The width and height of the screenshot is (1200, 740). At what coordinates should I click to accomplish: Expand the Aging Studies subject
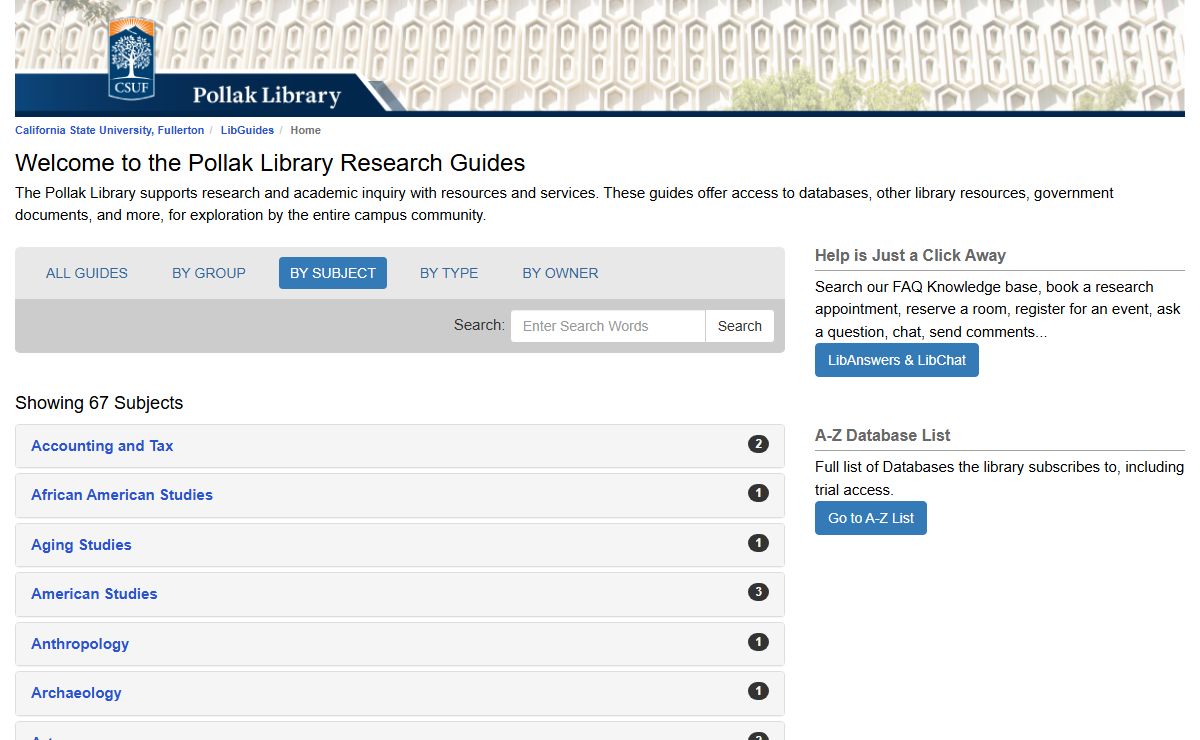click(81, 545)
